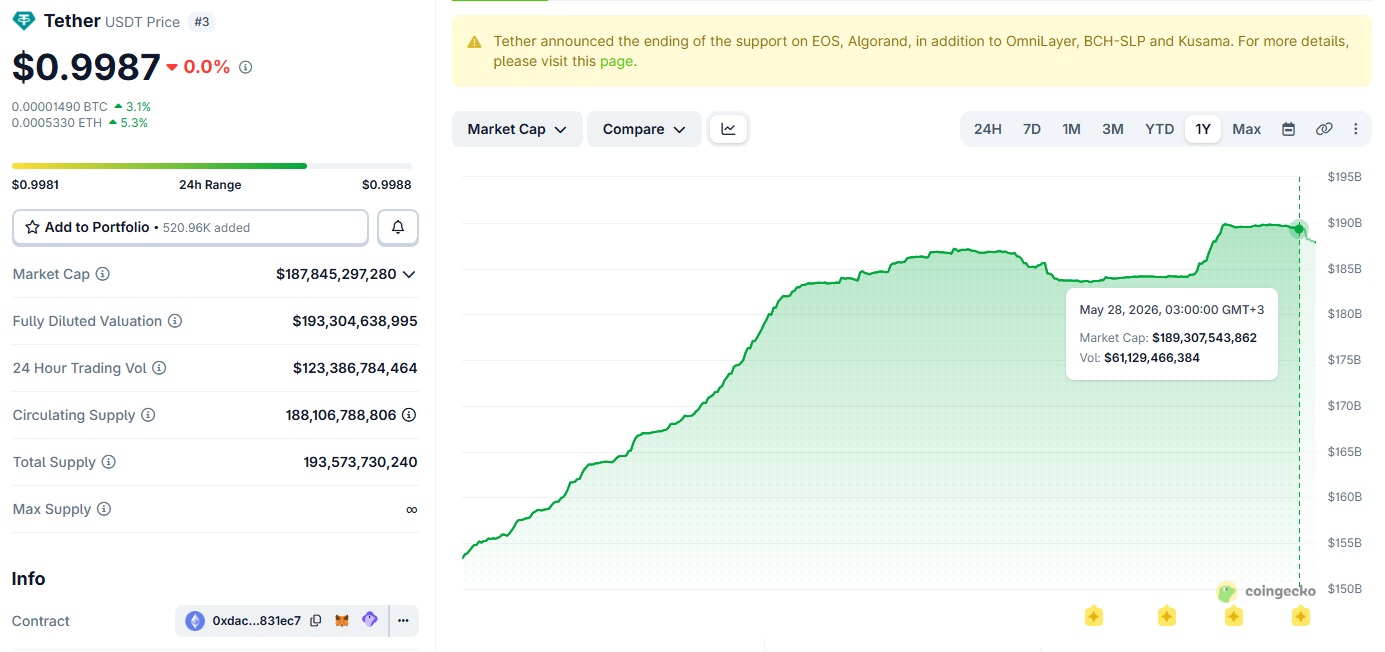Open Circulating Supply label info icon
This screenshot has width=1385, height=652.
148,415
